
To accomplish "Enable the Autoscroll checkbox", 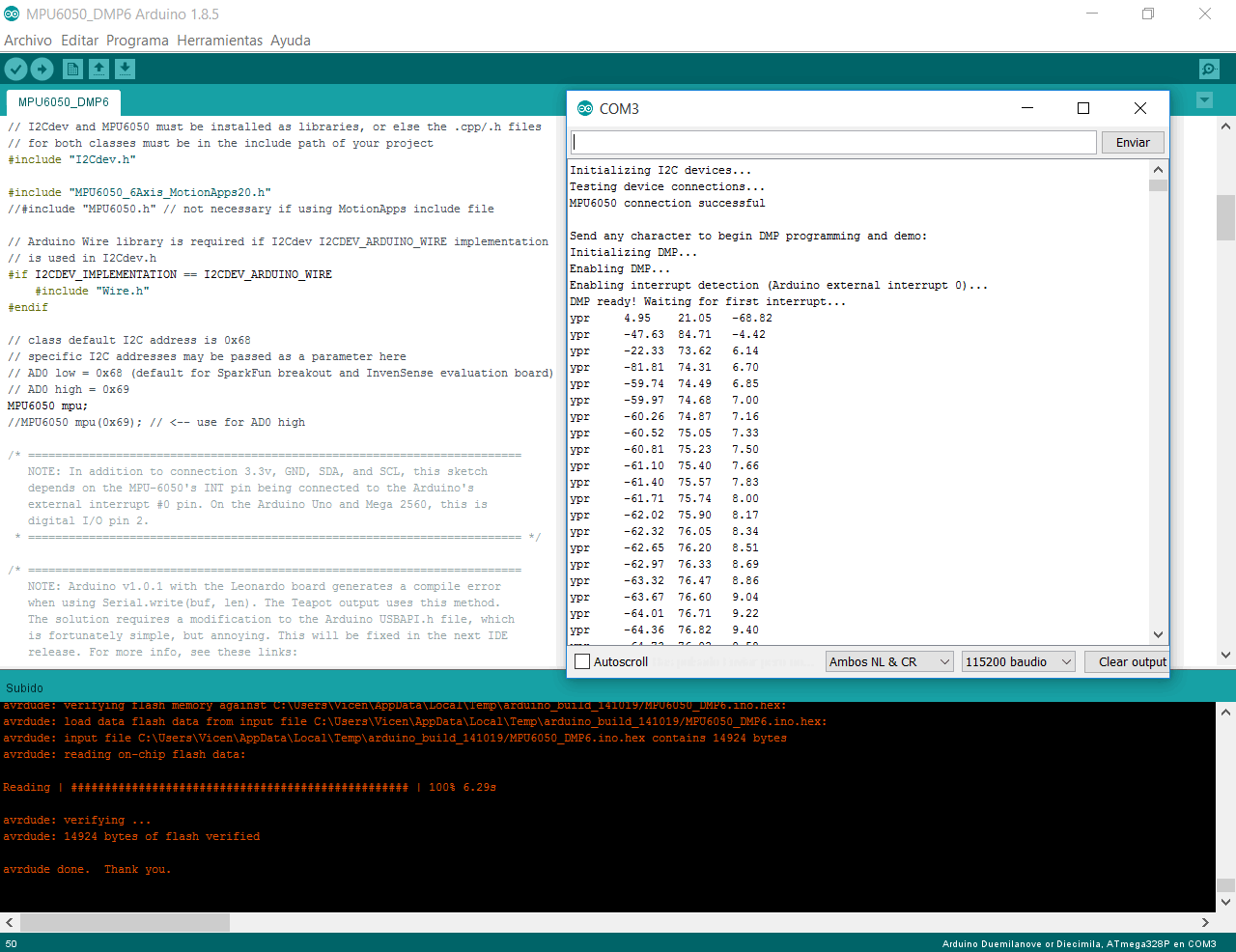I will pyautogui.click(x=582, y=661).
